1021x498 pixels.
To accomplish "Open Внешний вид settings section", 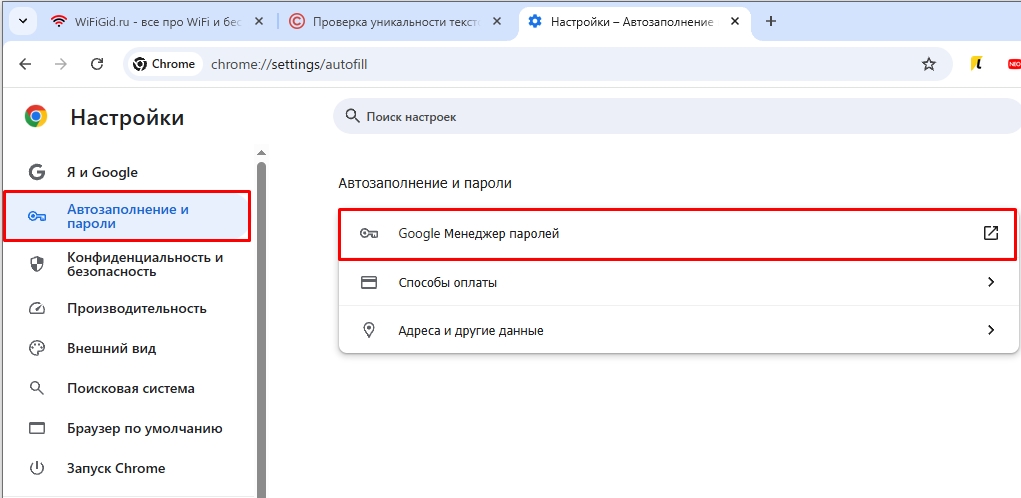I will (x=127, y=348).
